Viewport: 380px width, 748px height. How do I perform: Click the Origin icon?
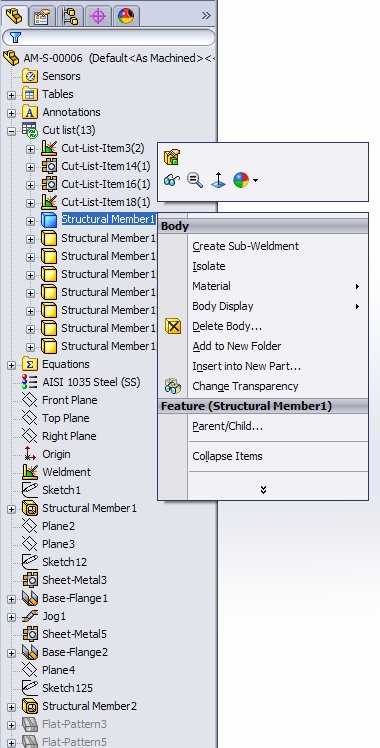(x=30, y=454)
